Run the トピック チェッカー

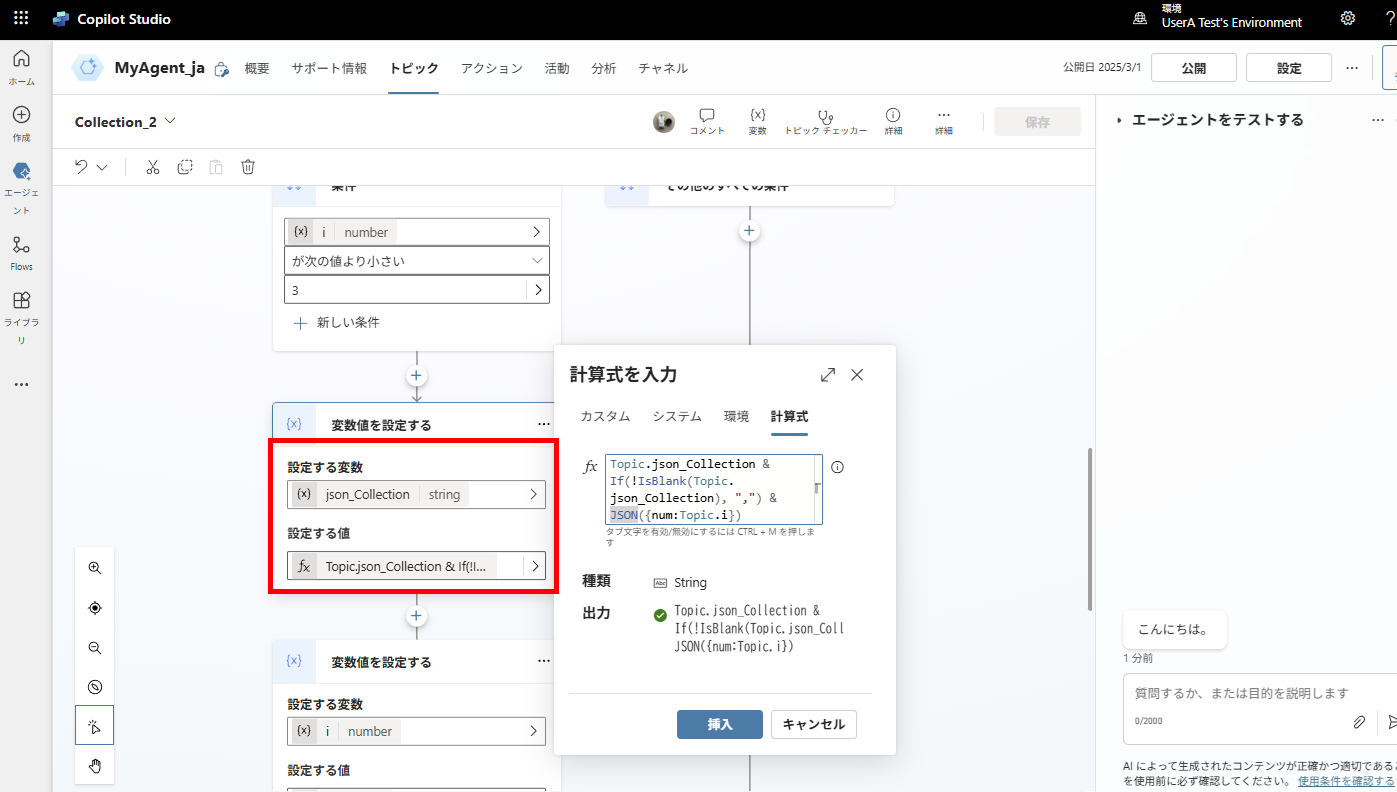point(825,121)
